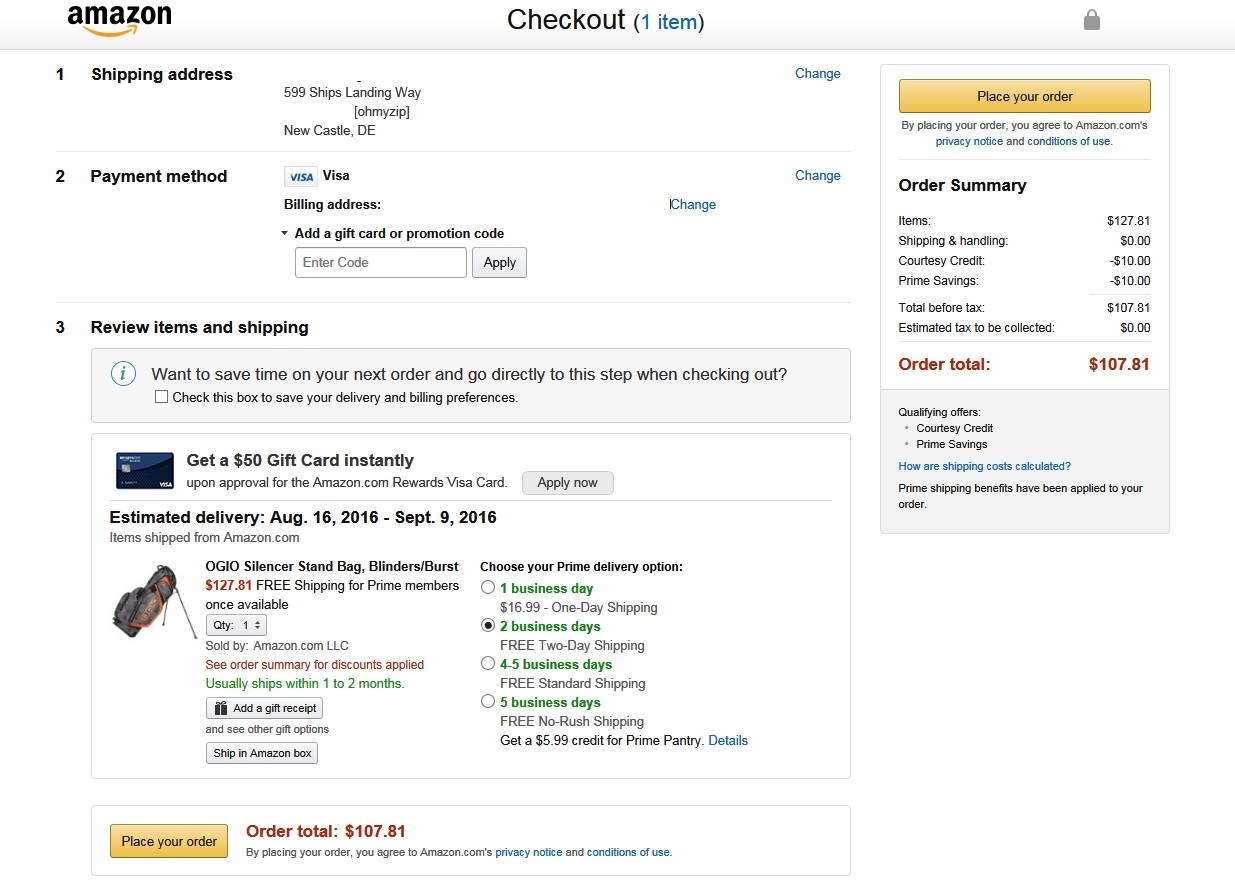1235x881 pixels.
Task: Choose 5 business days No-Rush shipping
Action: [x=488, y=702]
